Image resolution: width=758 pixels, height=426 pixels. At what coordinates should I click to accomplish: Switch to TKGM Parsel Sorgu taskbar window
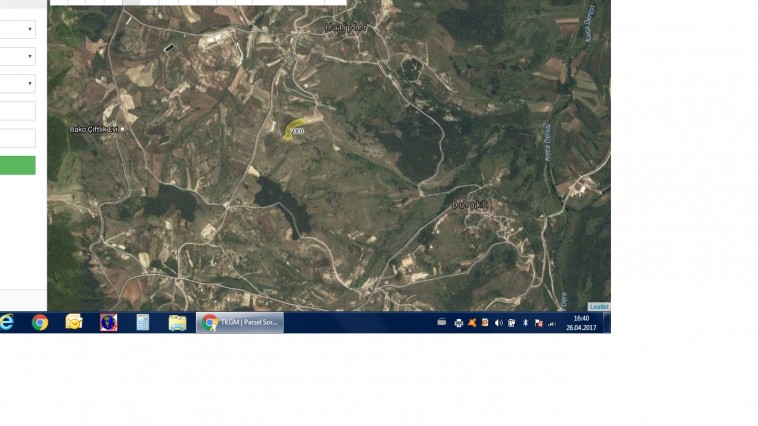(240, 322)
